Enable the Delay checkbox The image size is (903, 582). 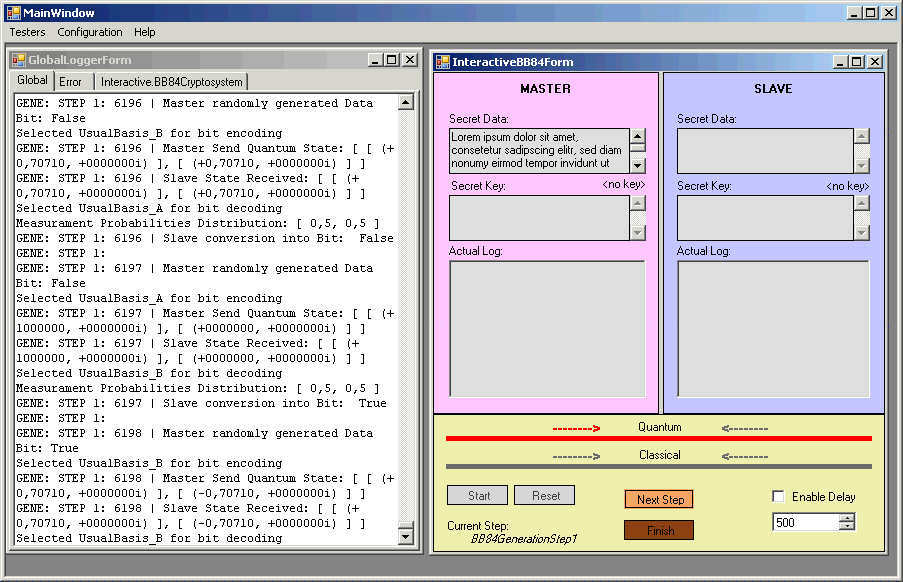pos(779,497)
